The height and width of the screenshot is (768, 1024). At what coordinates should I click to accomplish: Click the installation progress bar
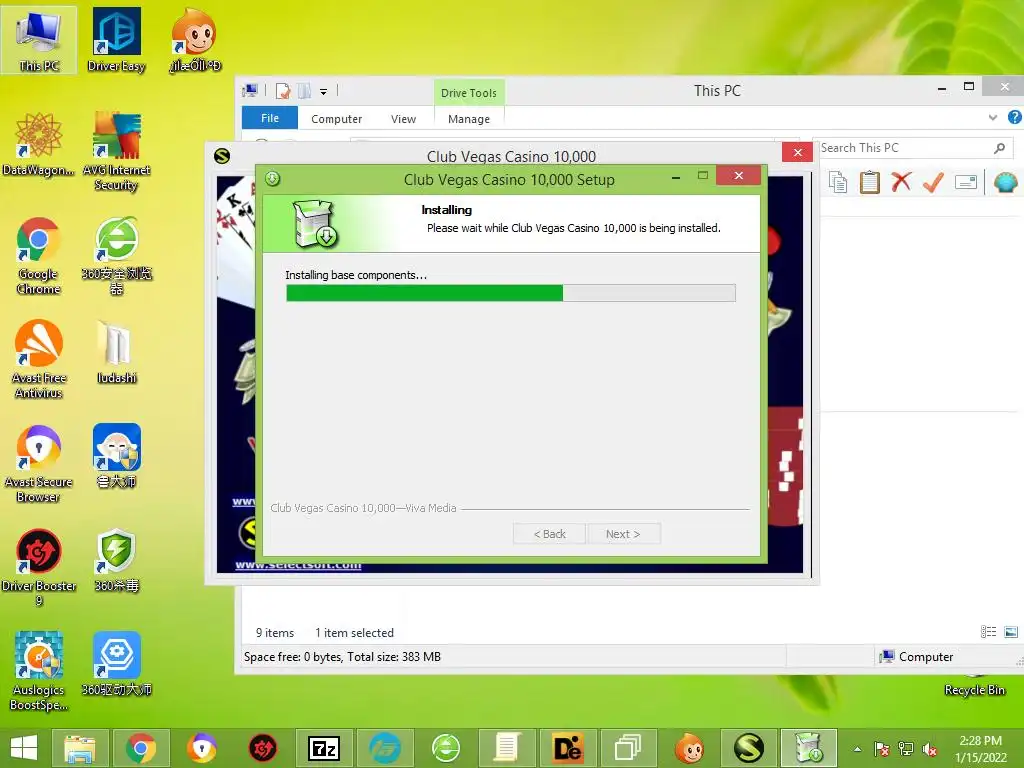point(511,293)
